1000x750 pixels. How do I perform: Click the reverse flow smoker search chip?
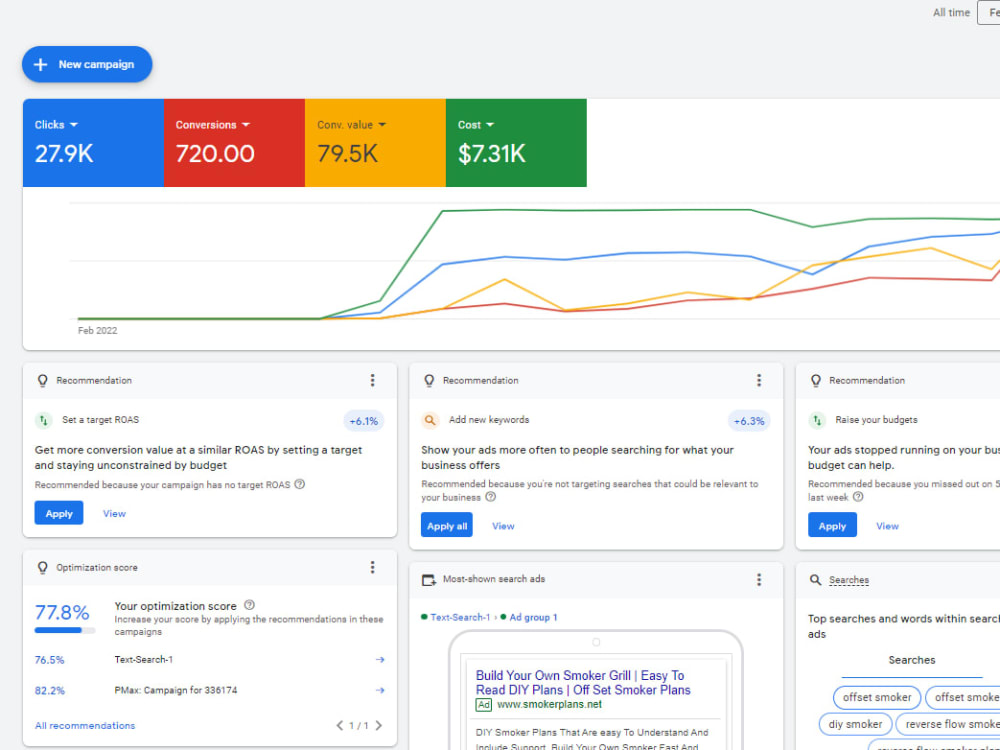[x=950, y=724]
